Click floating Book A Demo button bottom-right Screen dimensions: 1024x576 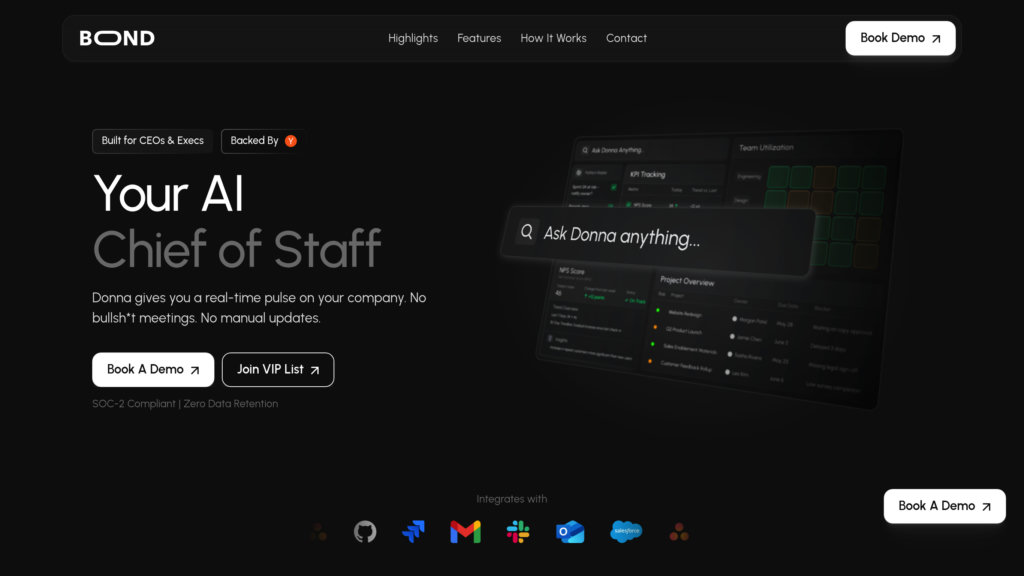(944, 506)
